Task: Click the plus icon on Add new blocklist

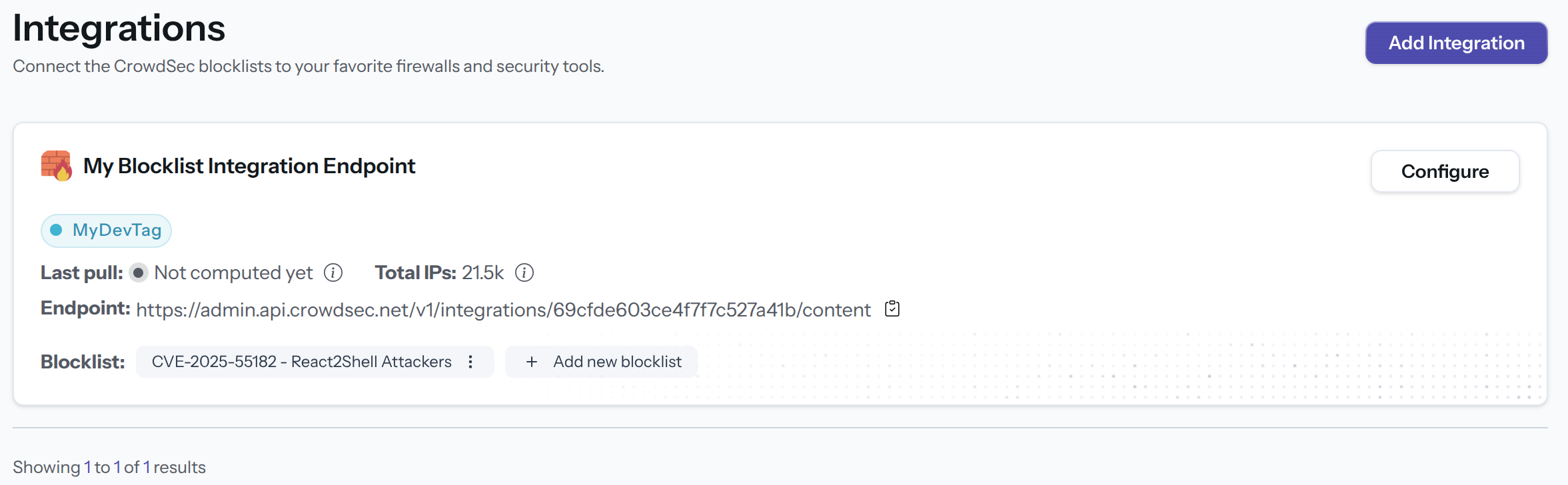Action: 531,362
